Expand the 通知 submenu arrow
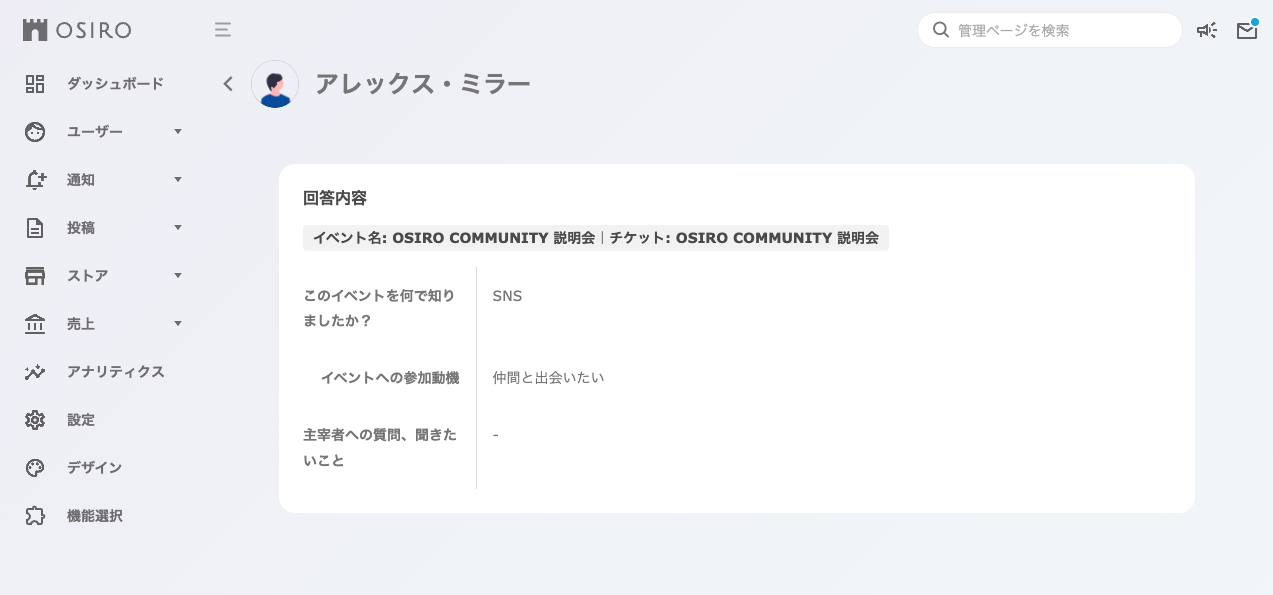1273x595 pixels. [x=178, y=180]
